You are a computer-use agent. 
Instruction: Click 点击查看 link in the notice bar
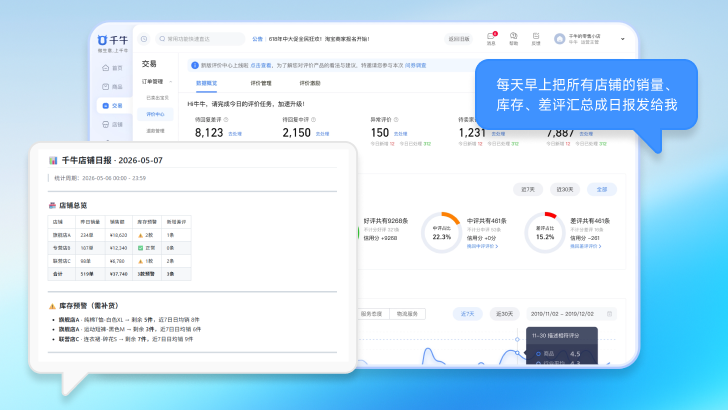[261, 65]
